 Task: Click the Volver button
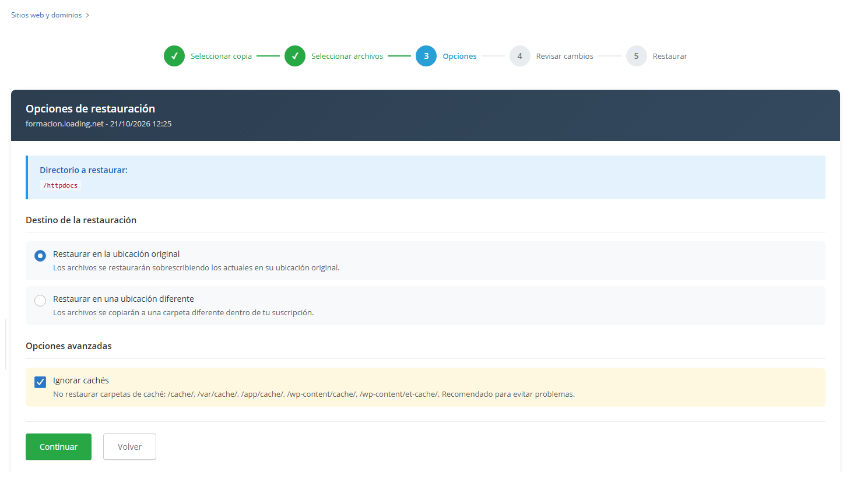(x=130, y=447)
